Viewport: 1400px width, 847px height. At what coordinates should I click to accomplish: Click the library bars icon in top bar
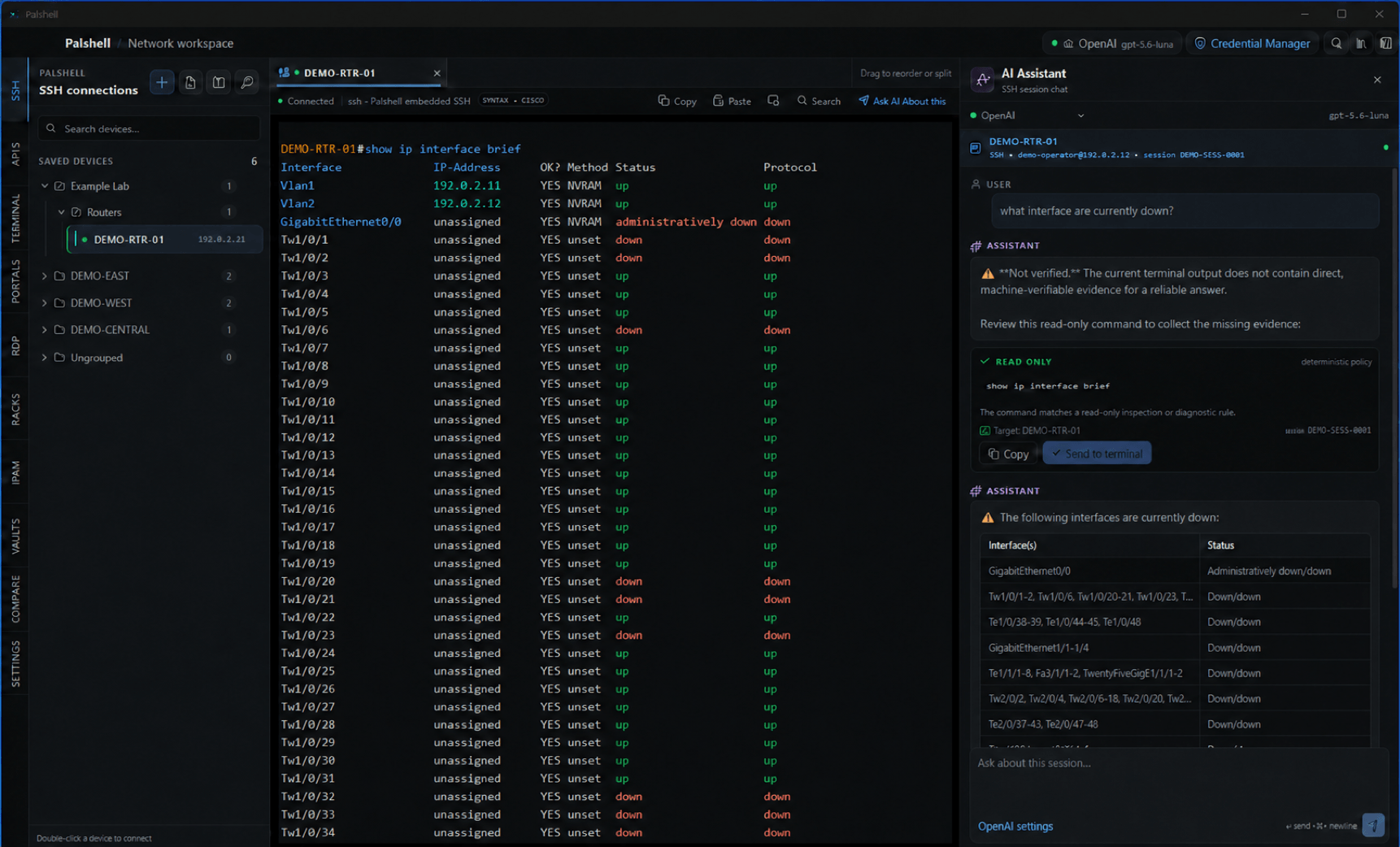(1361, 43)
